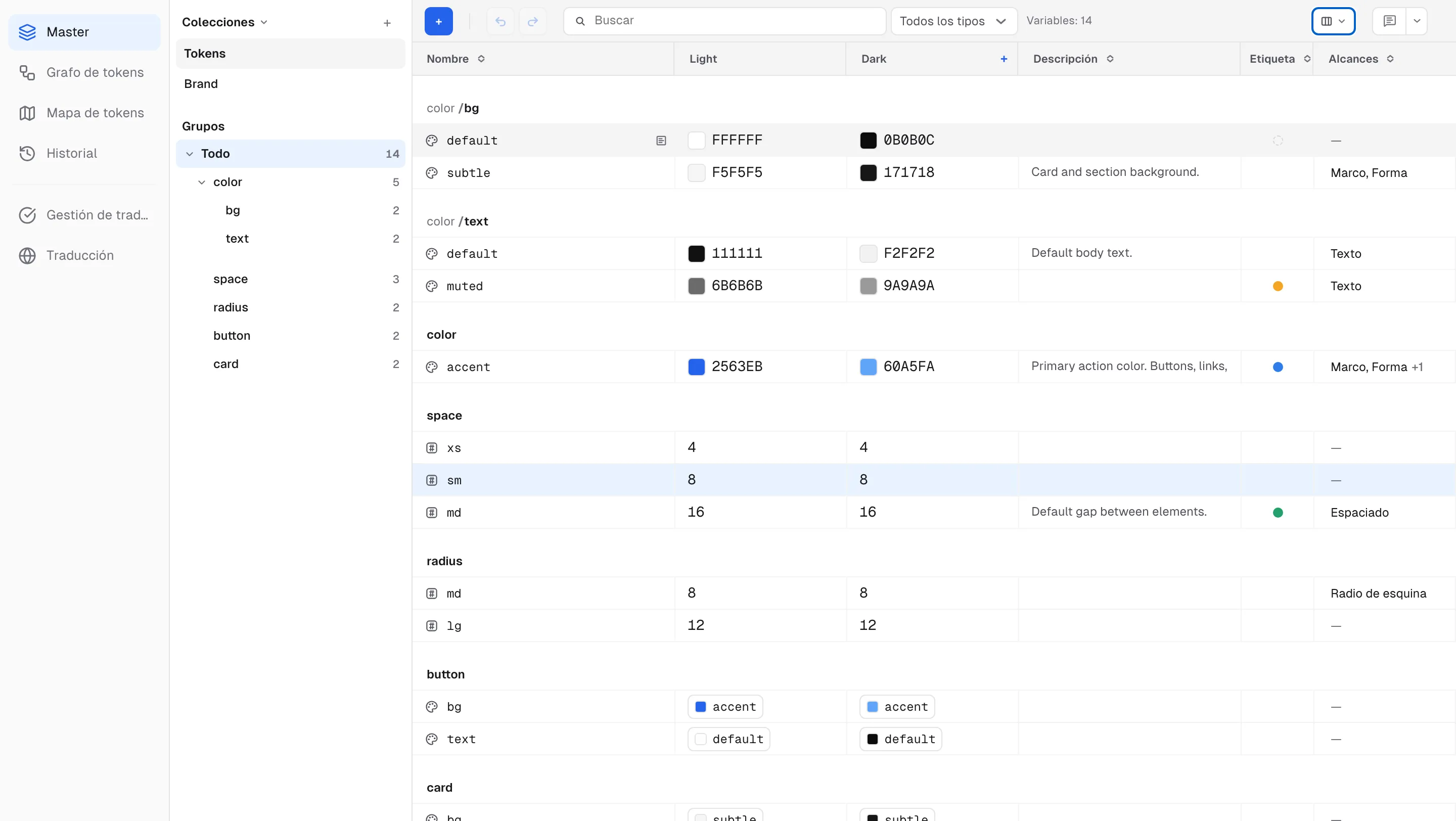Open Mapa de tokens in the sidebar
The width and height of the screenshot is (1456, 821).
83,113
